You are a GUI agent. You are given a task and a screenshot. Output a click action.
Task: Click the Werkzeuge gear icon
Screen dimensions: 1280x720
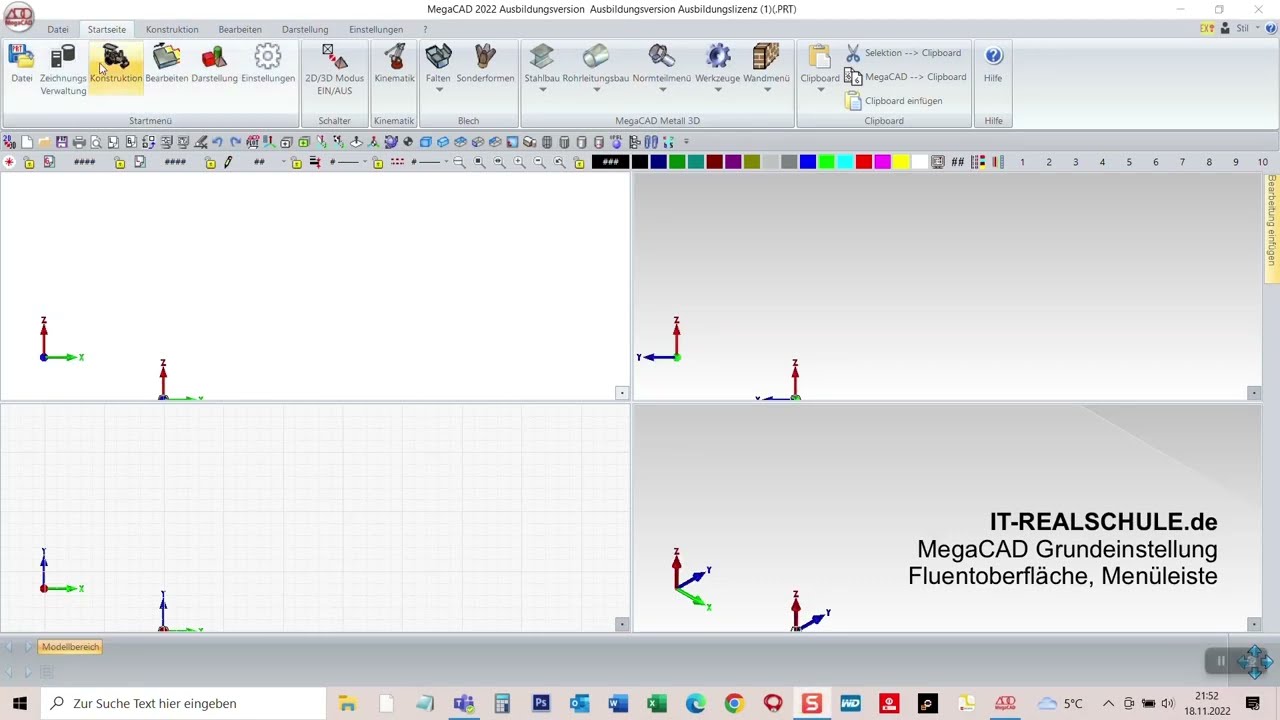[x=718, y=57]
